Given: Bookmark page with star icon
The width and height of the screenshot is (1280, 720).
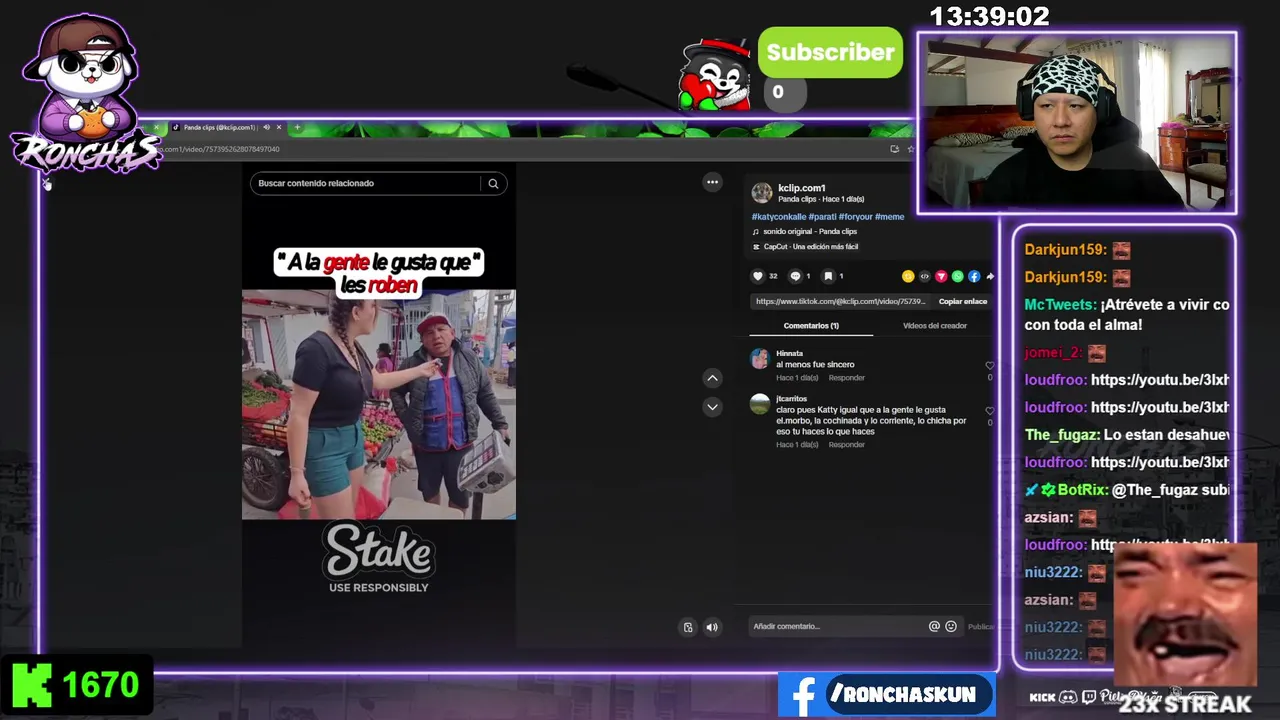Looking at the screenshot, I should point(910,149).
